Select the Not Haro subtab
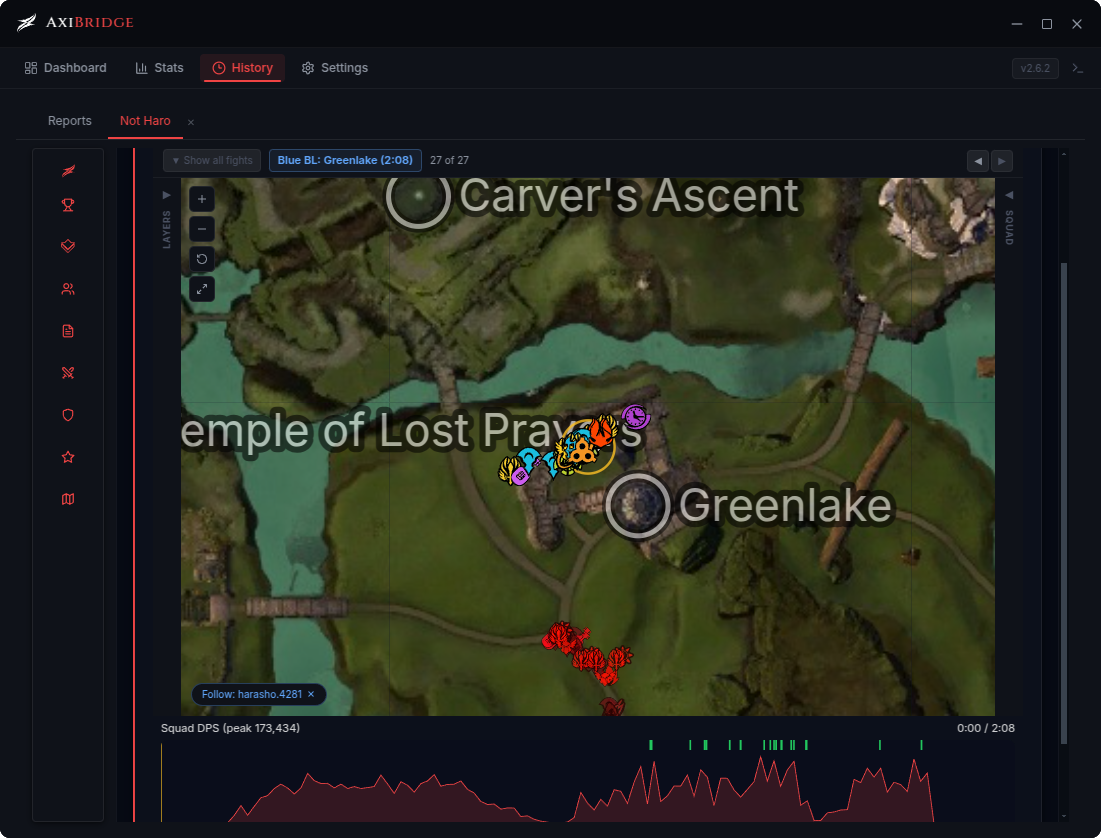Viewport: 1101px width, 838px height. coord(145,121)
